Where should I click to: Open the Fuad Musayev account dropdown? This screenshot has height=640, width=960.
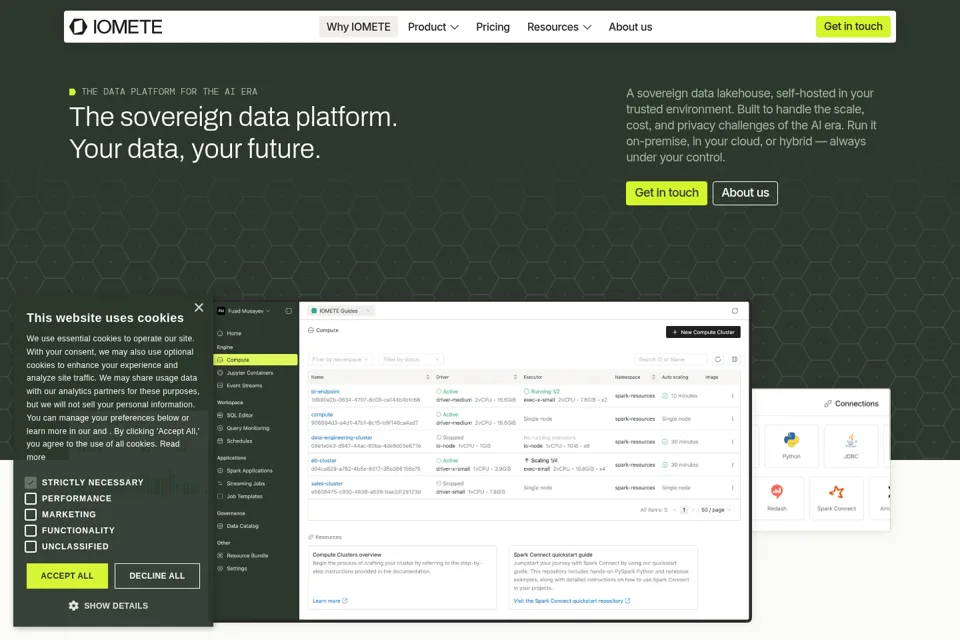pyautogui.click(x=244, y=311)
